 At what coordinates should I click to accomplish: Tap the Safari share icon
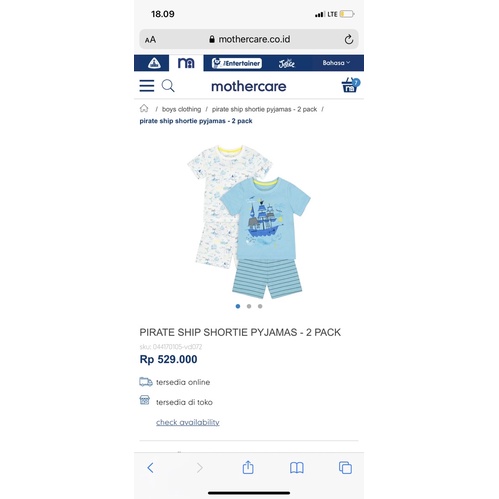click(x=248, y=467)
